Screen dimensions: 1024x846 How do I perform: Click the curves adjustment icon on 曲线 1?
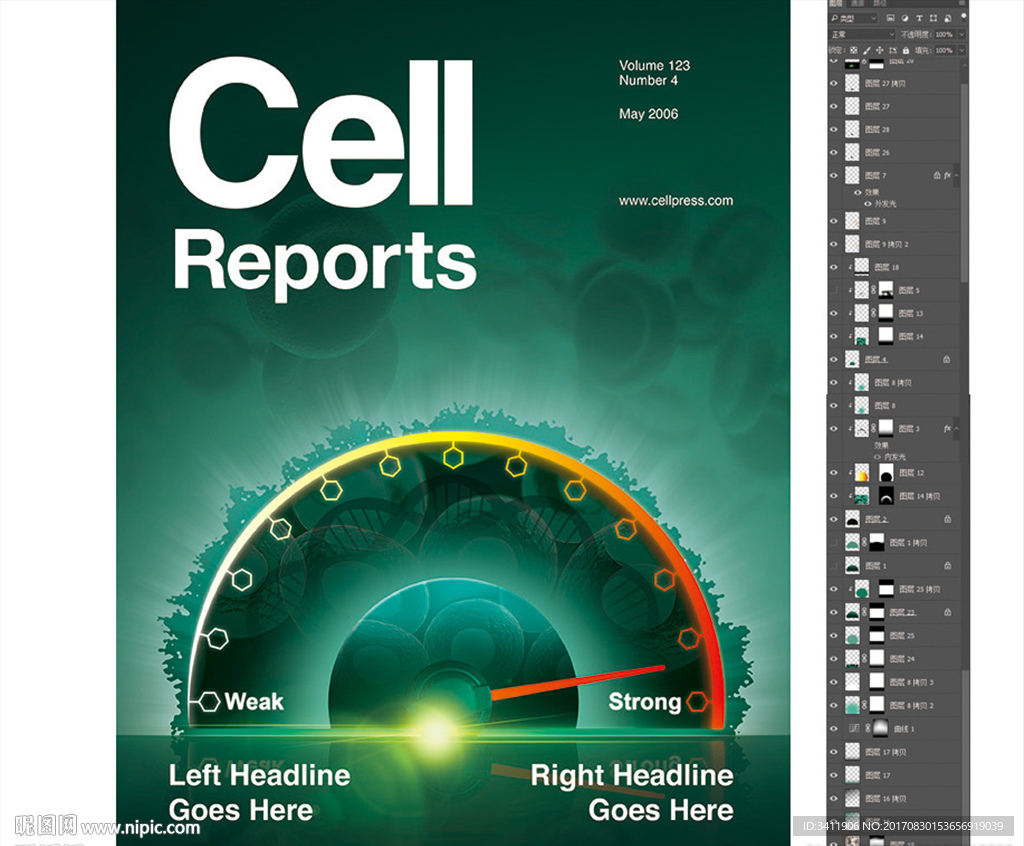coord(854,728)
